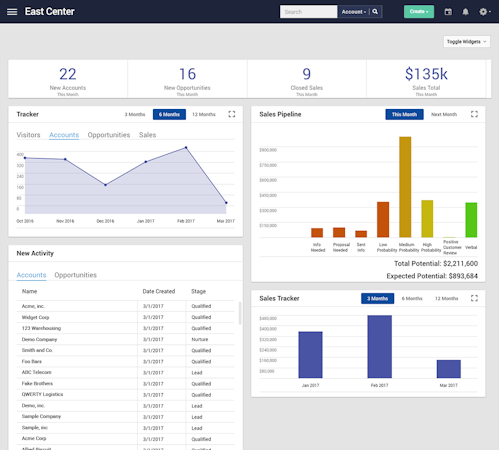Click into the Search field
499x450 pixels.
point(308,12)
